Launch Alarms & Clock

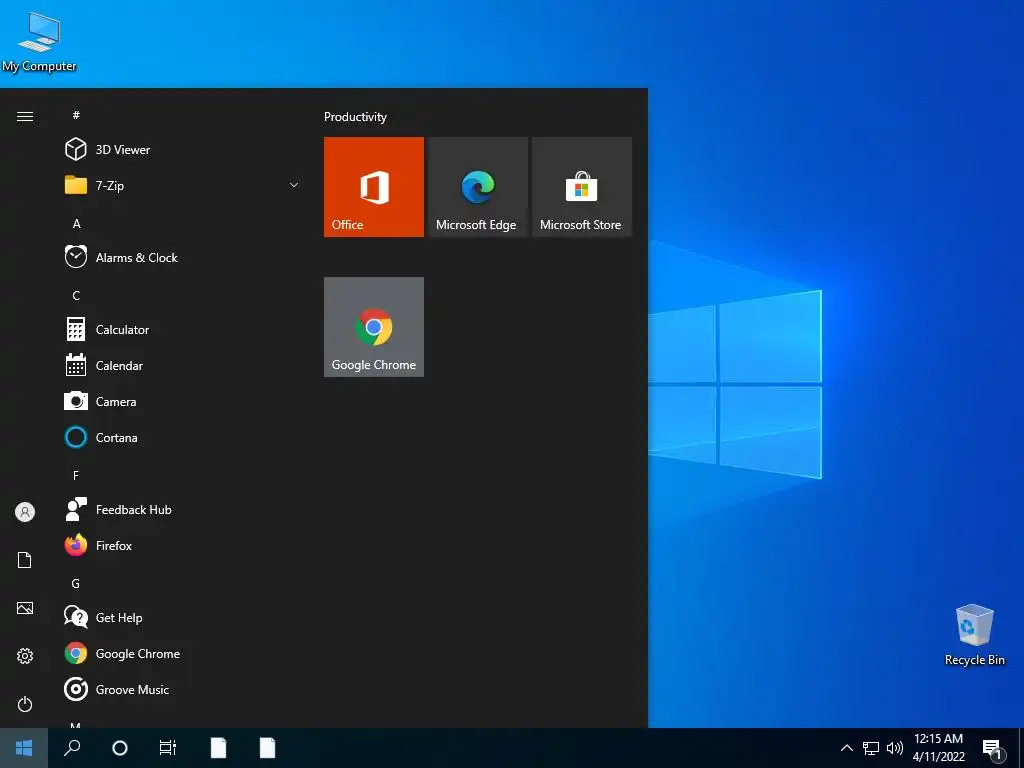[x=183, y=257]
